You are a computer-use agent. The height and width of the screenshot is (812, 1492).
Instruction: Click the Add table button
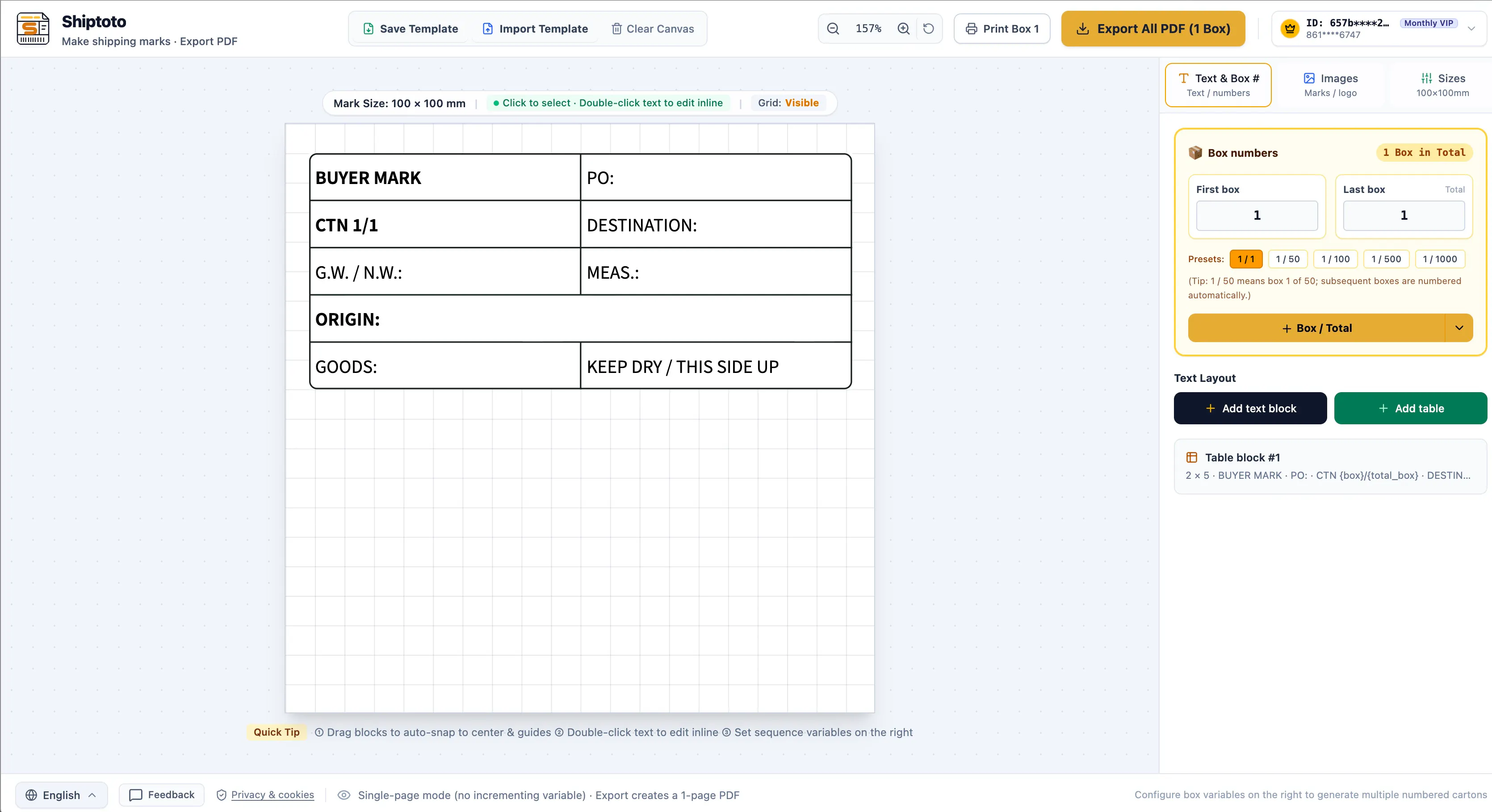pyautogui.click(x=1410, y=408)
